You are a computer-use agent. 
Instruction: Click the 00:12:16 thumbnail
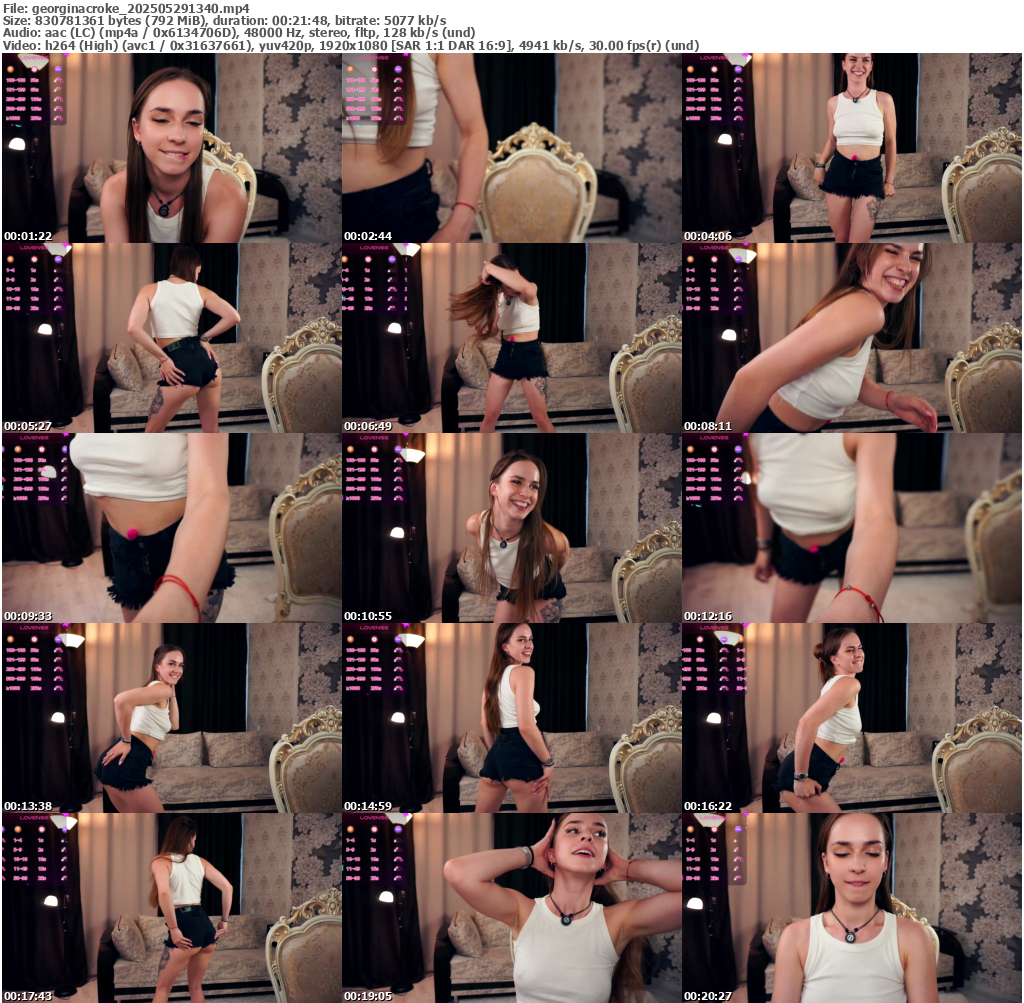coord(852,528)
